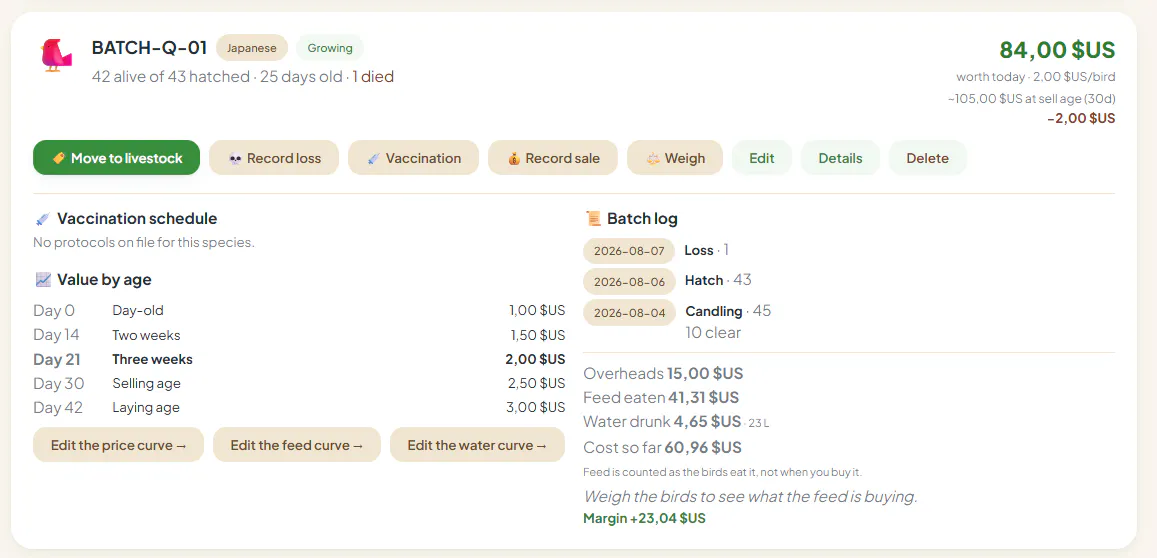Click the Candling · 45 log entry
Viewport: 1157px width, 558px height.
coord(728,311)
